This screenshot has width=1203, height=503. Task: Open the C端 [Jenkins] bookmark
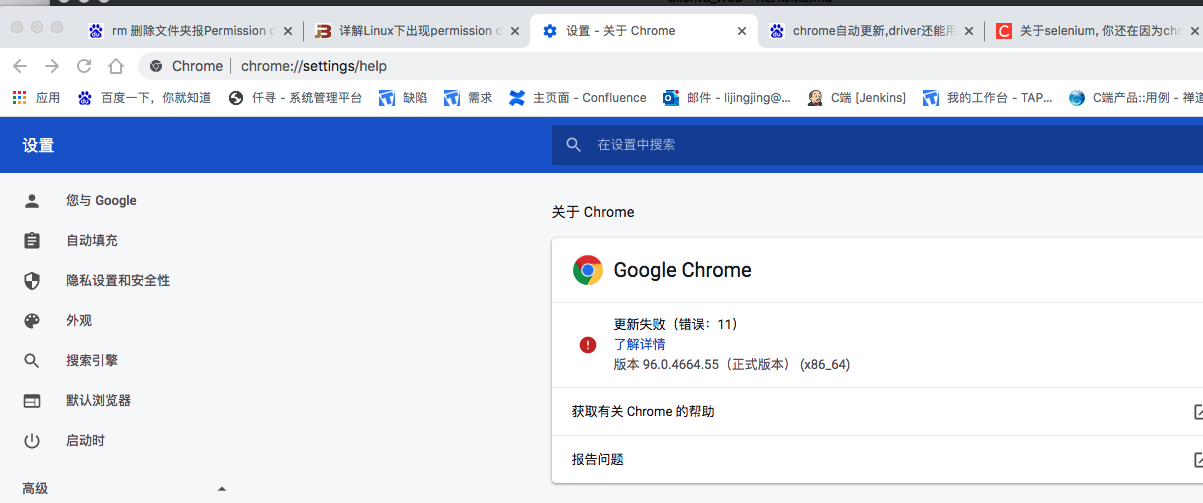coord(857,98)
